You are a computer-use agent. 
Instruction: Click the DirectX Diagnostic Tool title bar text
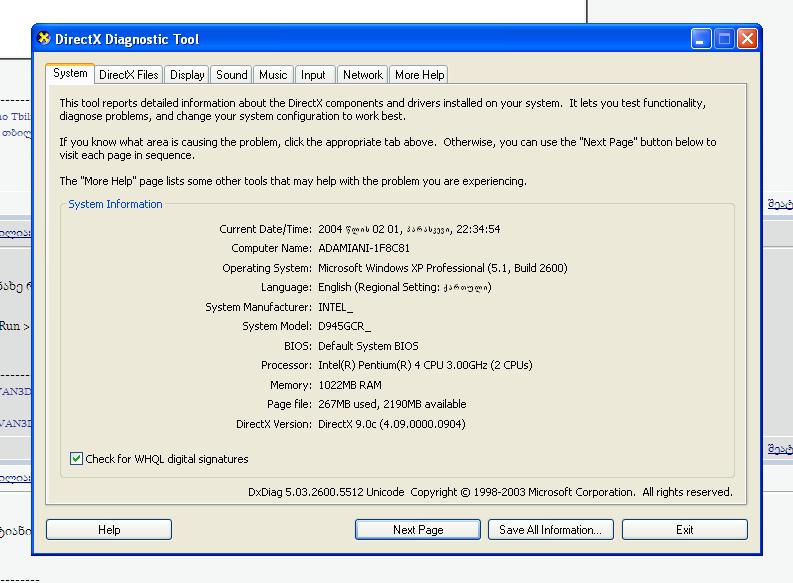pos(127,39)
